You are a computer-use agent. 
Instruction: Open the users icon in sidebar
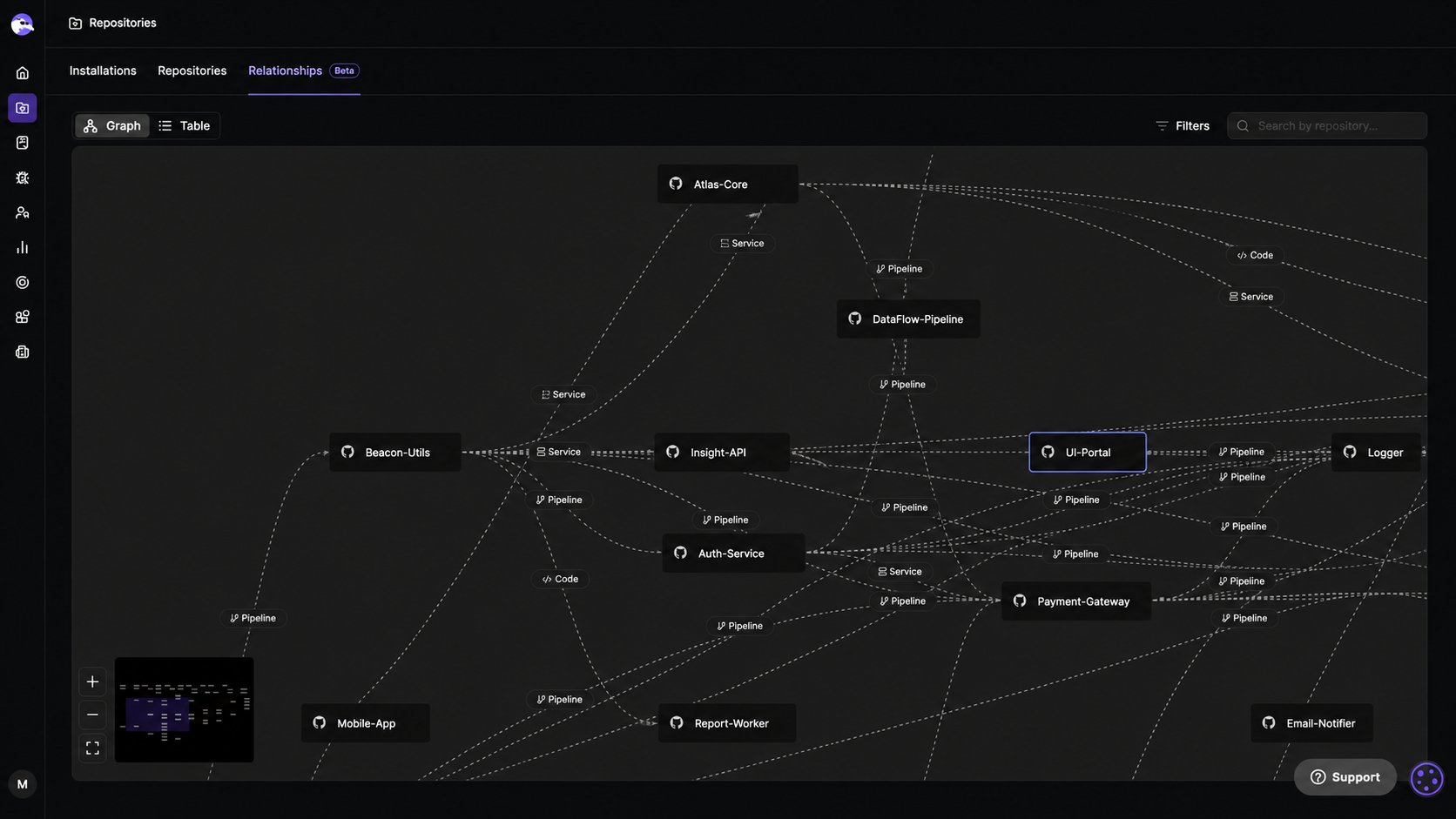pyautogui.click(x=23, y=212)
